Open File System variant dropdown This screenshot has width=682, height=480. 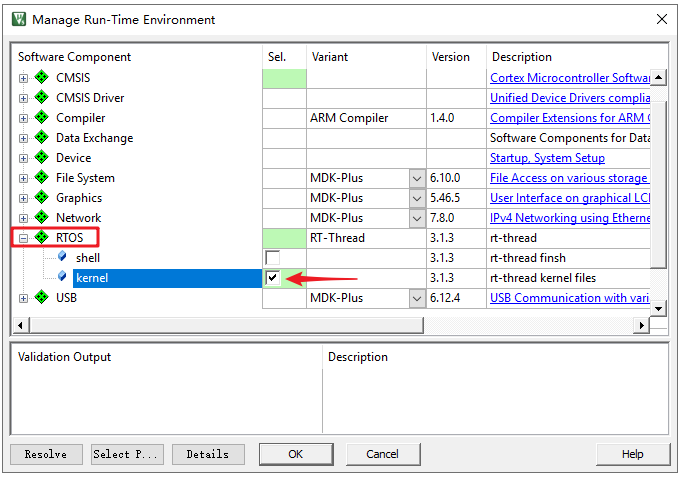pyautogui.click(x=417, y=178)
